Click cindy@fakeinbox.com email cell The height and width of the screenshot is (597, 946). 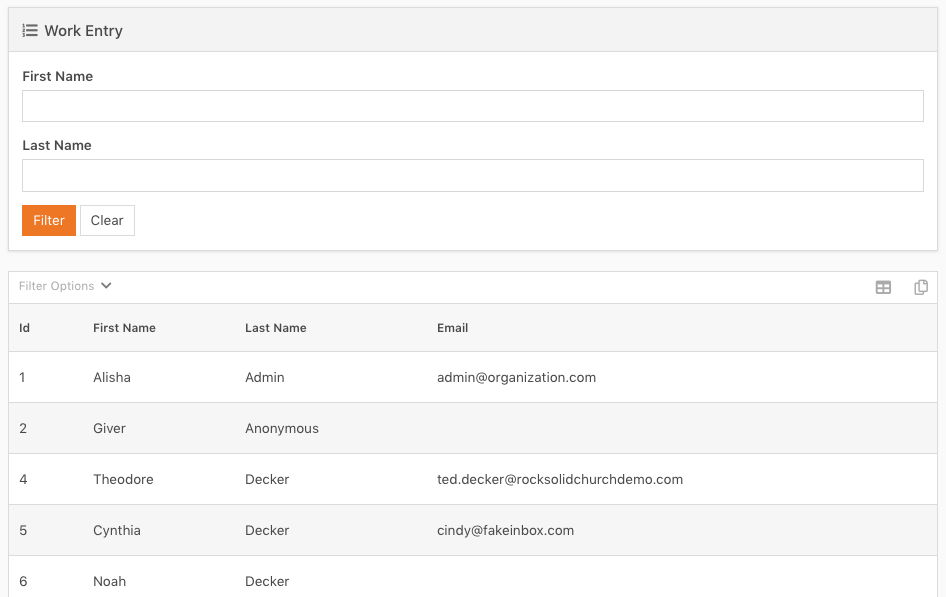[x=506, y=530]
